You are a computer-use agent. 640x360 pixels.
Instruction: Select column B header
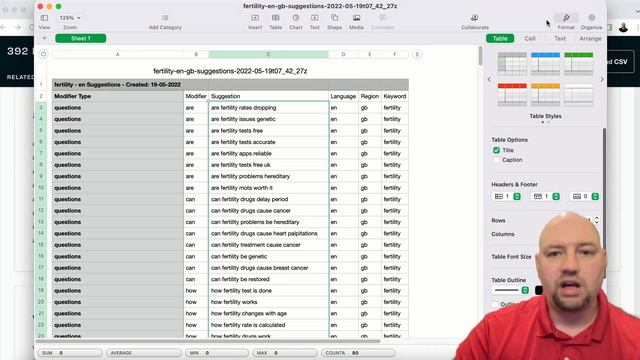tap(196, 54)
